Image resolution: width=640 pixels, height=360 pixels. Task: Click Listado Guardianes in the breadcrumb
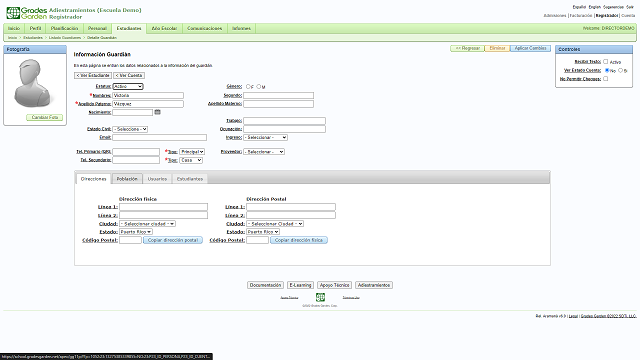(x=65, y=38)
